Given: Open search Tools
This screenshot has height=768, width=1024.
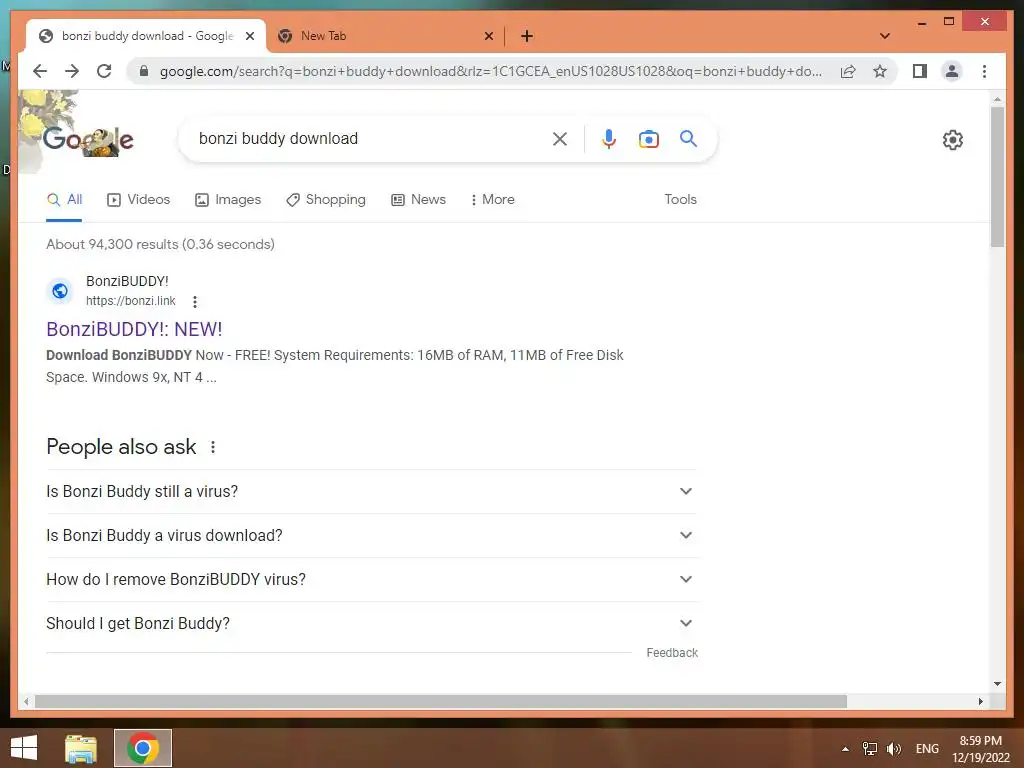Looking at the screenshot, I should pyautogui.click(x=680, y=199).
